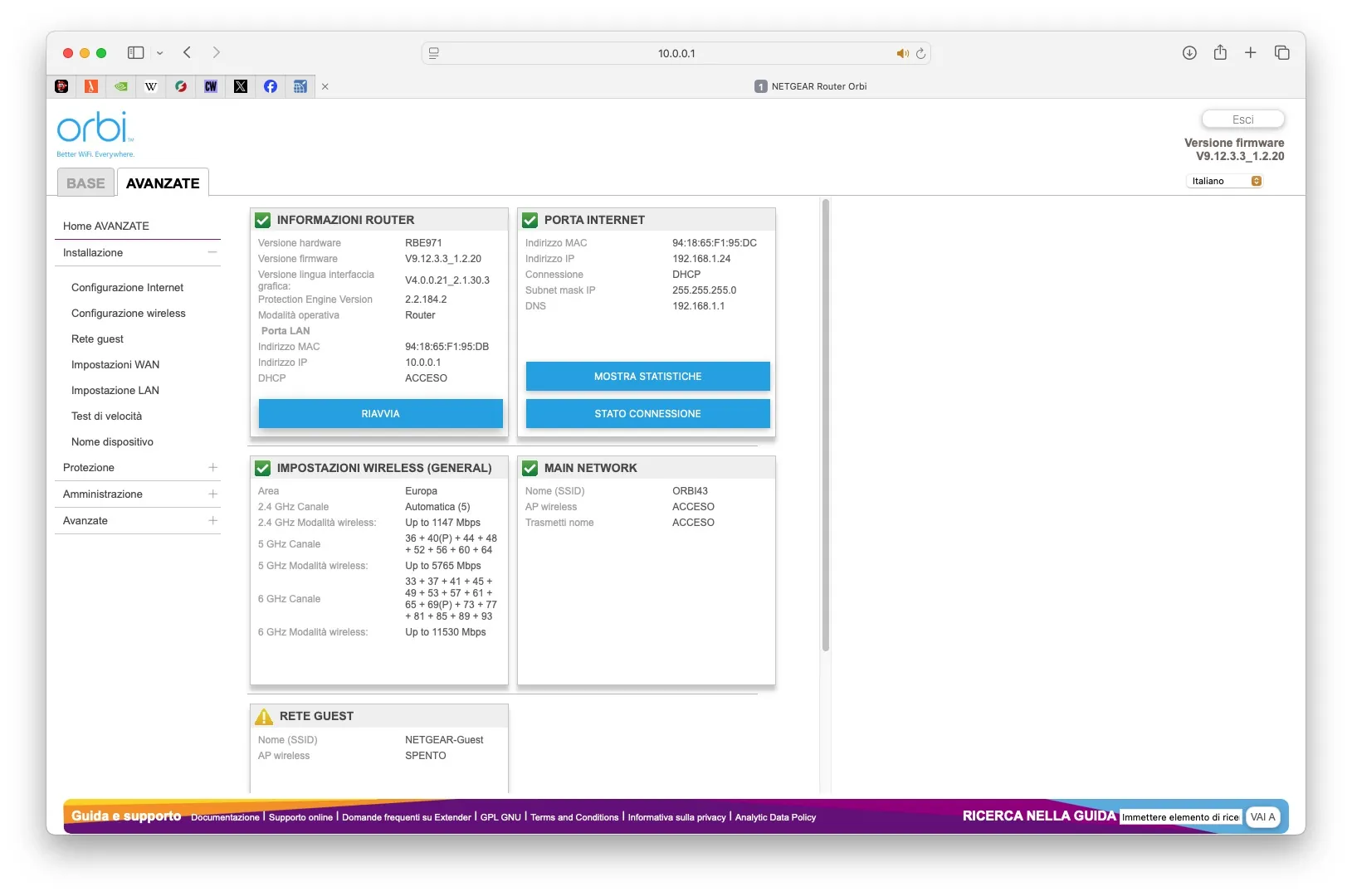Go forward to the next page

pyautogui.click(x=217, y=52)
